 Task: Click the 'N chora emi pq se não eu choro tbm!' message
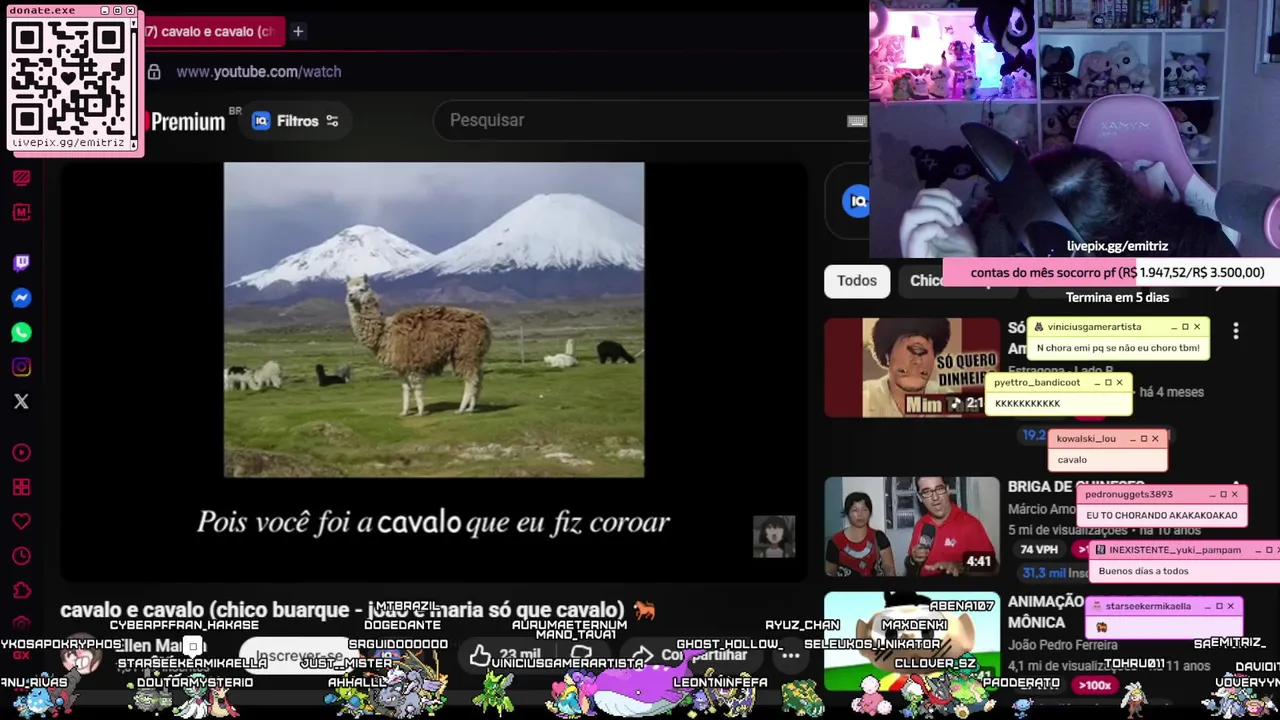(x=1118, y=348)
